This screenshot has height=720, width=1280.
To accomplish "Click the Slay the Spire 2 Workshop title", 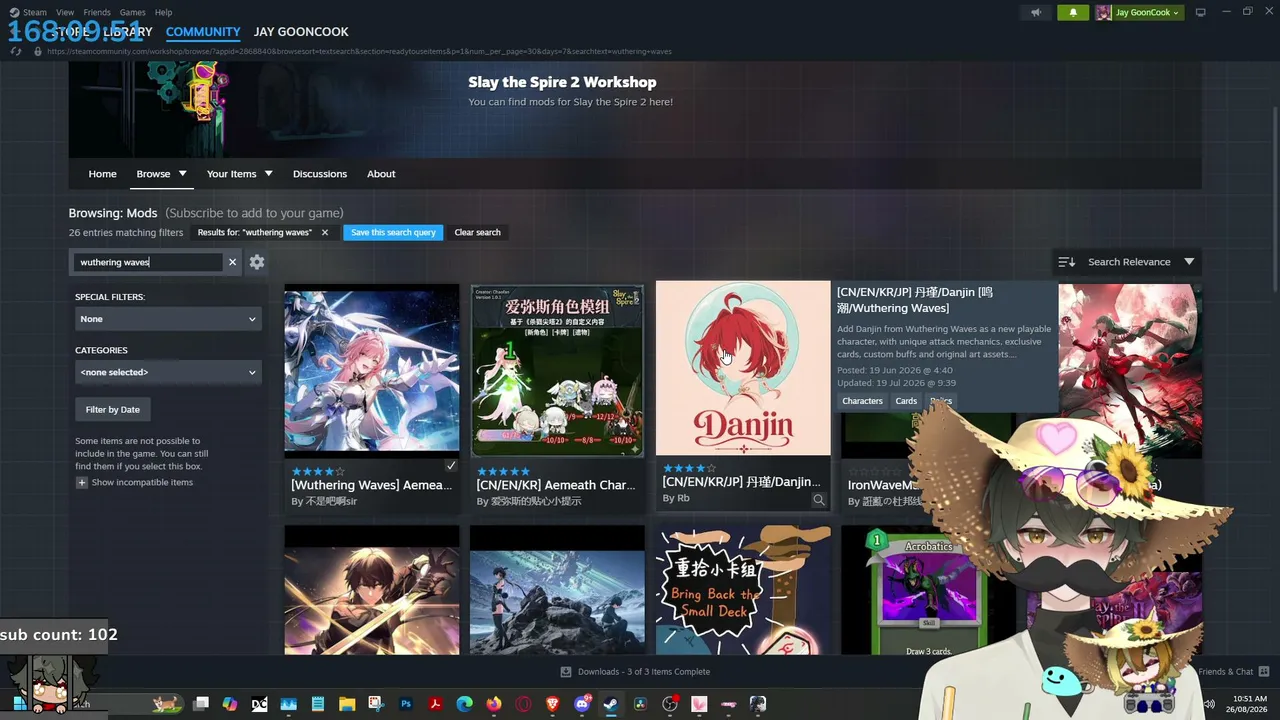I will coord(562,82).
